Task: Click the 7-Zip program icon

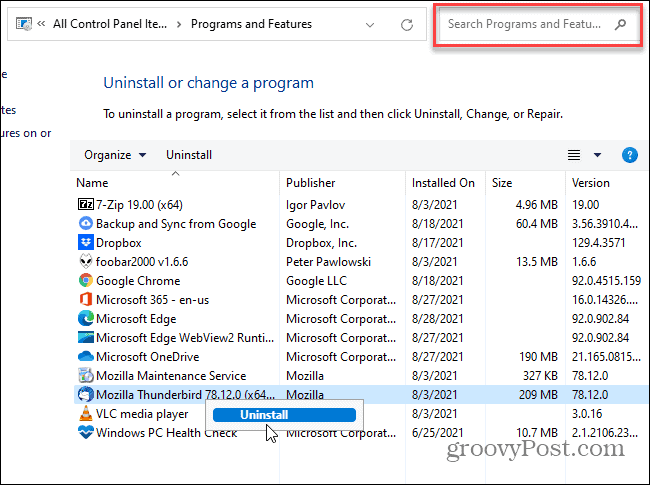Action: 86,204
